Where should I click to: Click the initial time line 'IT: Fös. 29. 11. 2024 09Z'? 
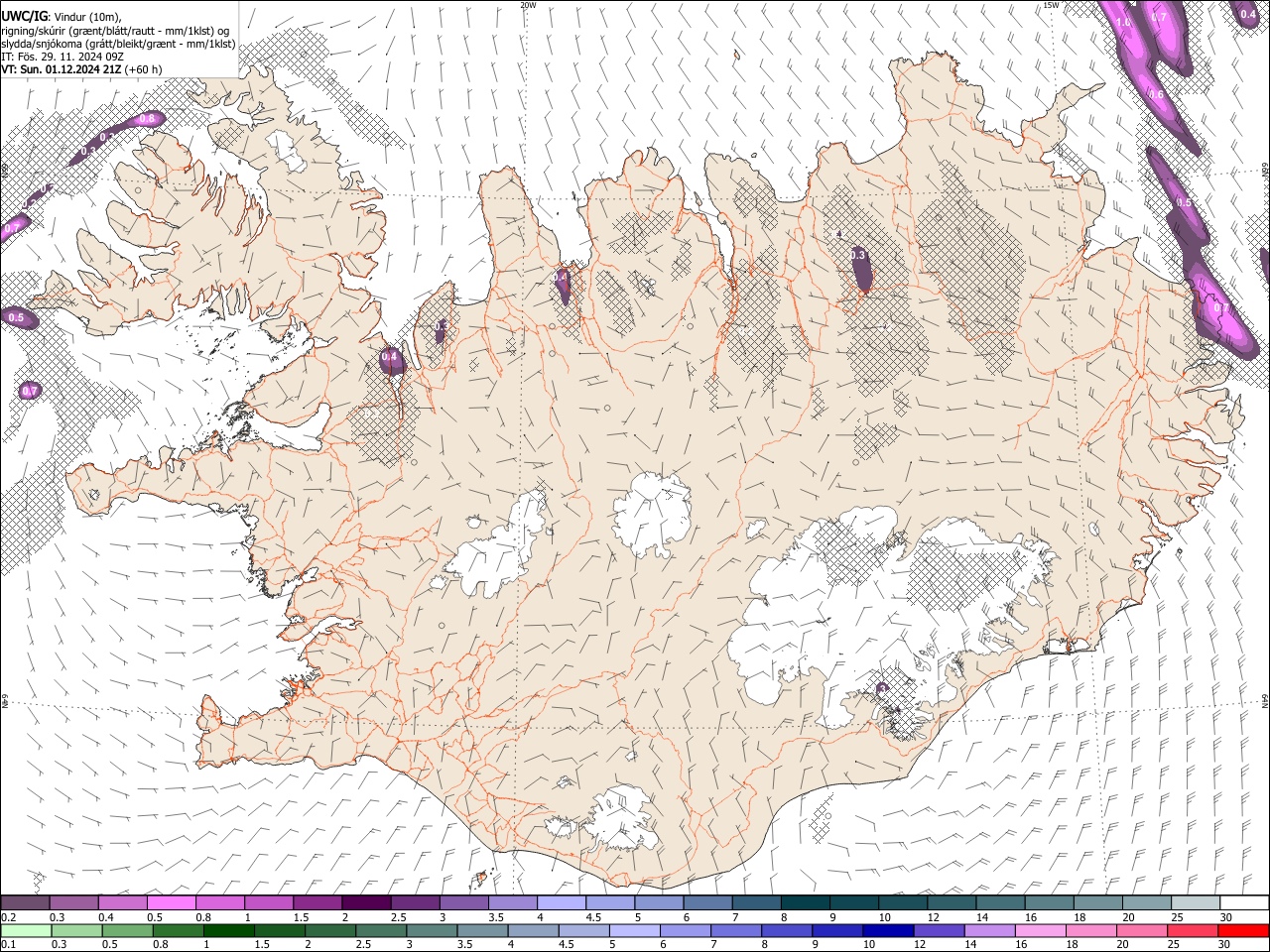[x=63, y=57]
